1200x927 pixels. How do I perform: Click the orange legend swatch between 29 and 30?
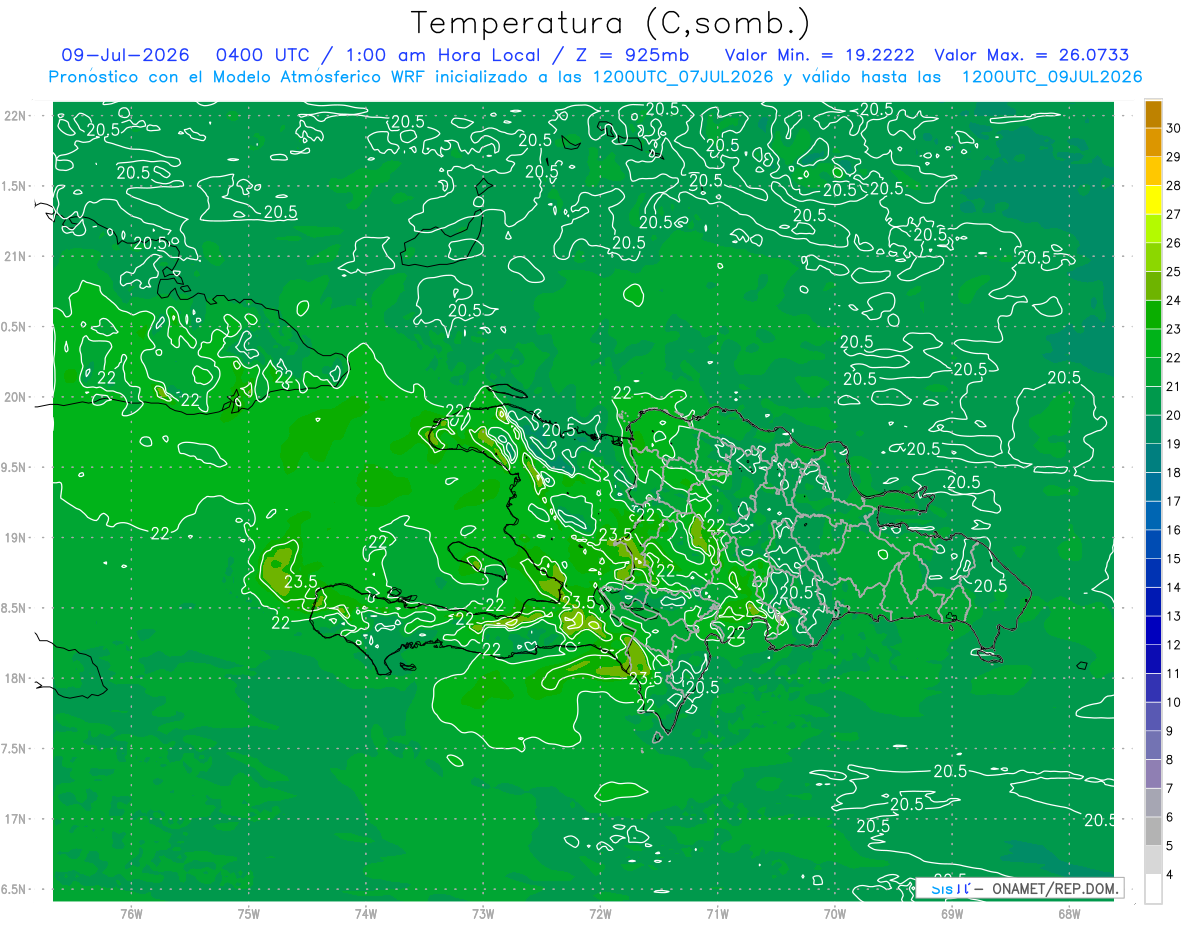1153,143
